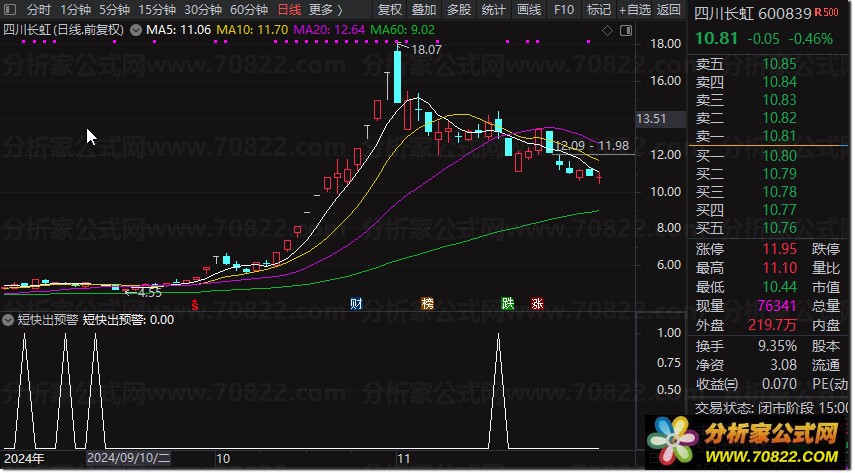Click the 最低 value 10.44
The height and width of the screenshot is (473, 855).
pyautogui.click(x=780, y=287)
